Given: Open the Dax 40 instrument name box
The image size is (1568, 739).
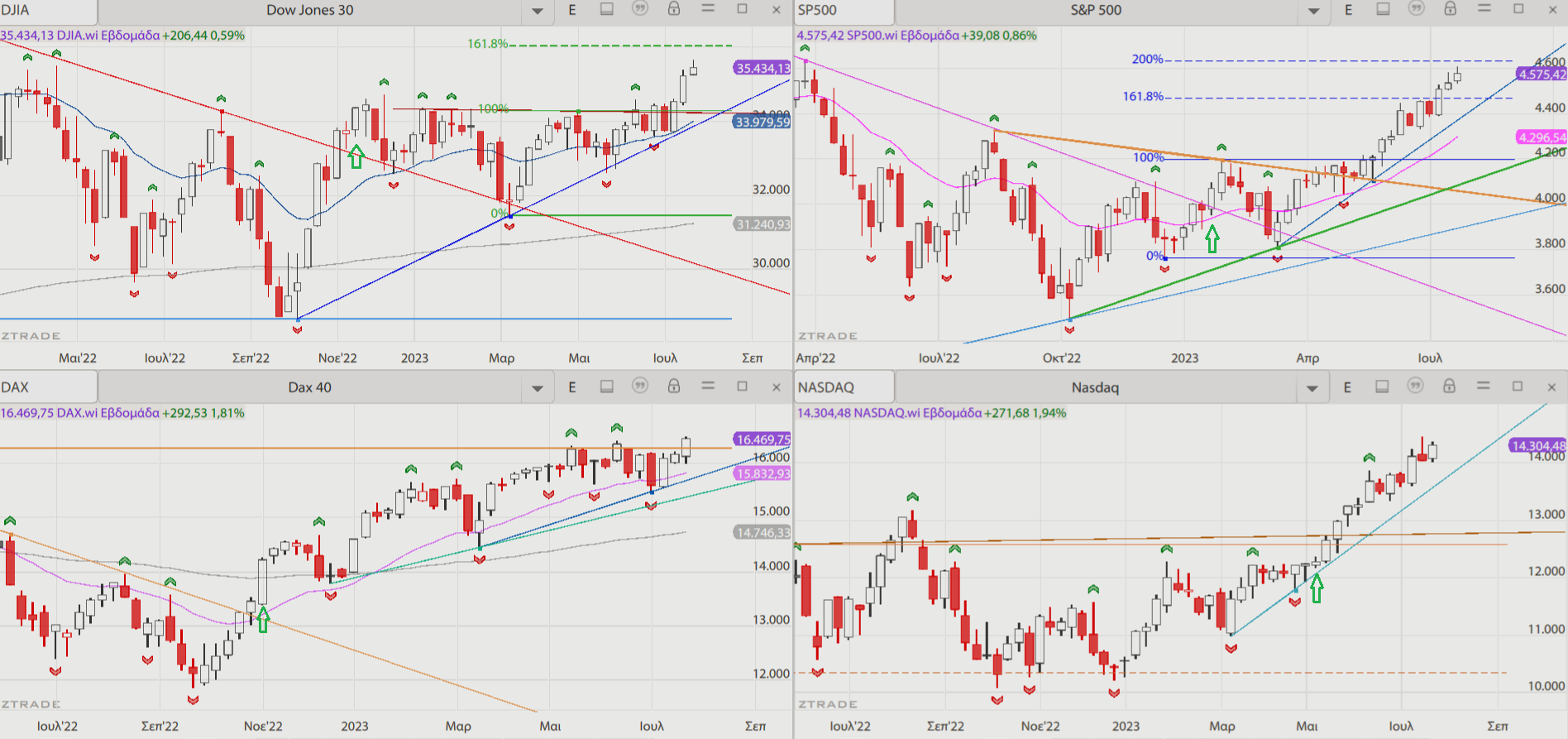Looking at the screenshot, I should point(310,387).
